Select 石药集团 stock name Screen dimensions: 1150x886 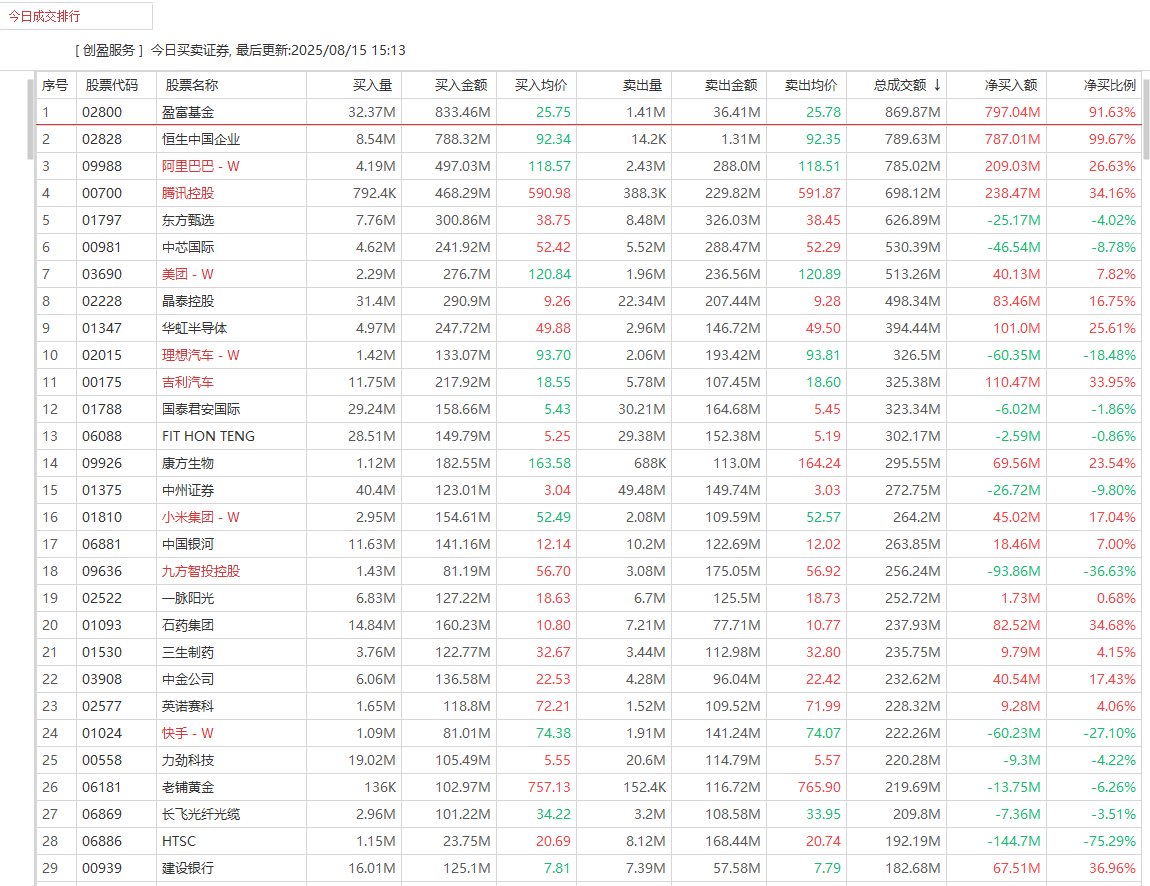coord(188,625)
